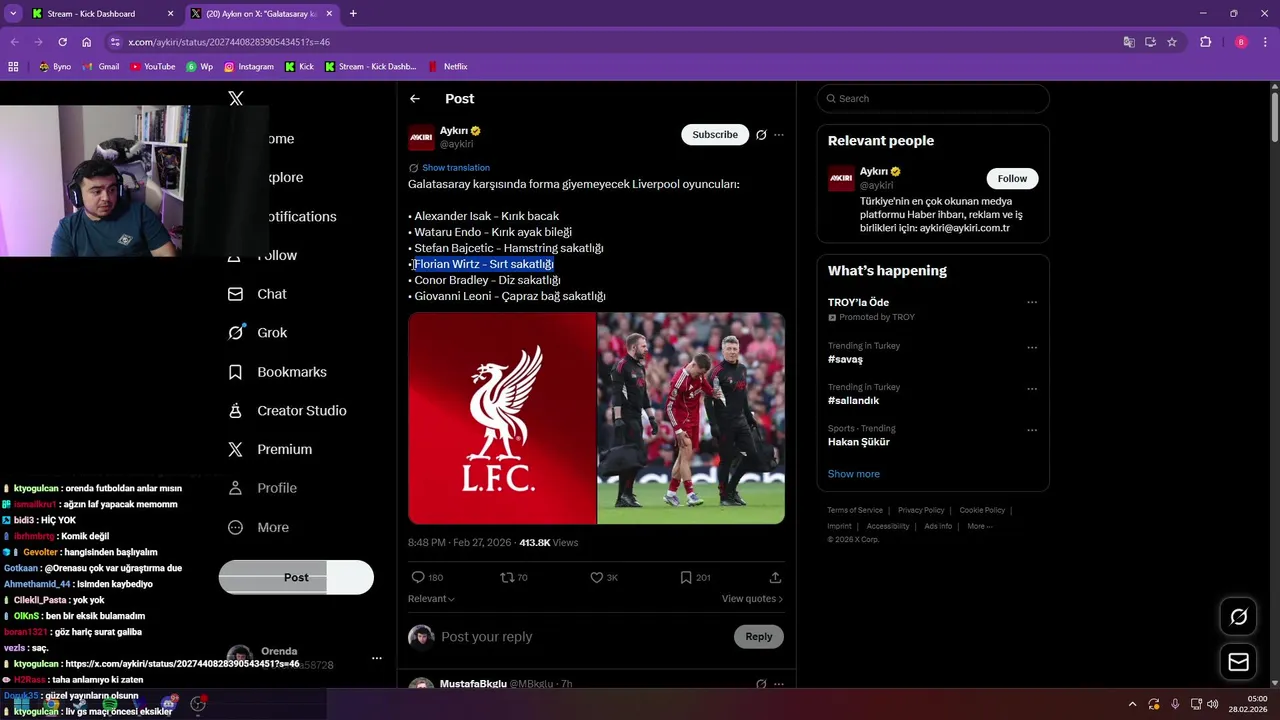Open Grok in the X sidebar
This screenshot has height=720, width=1280.
click(258, 333)
